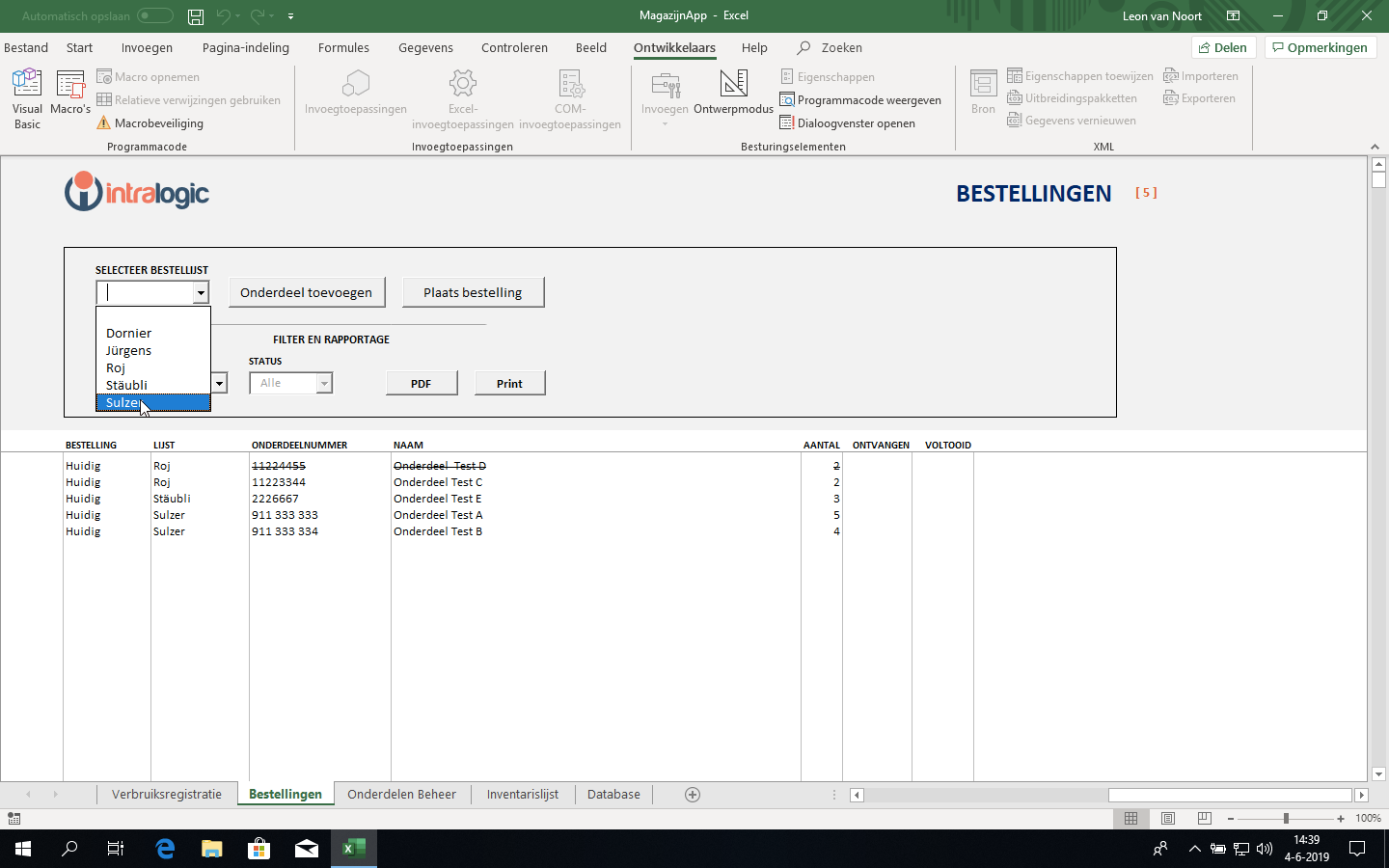
Task: Click the Plaats bestelling button
Action: point(473,293)
